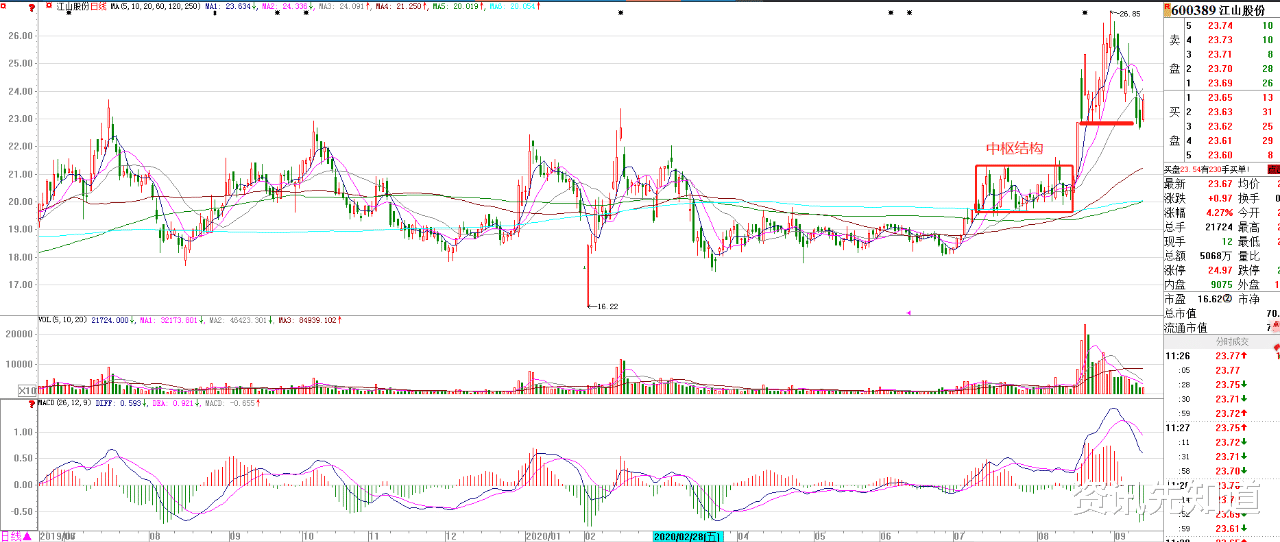Click the DEA: 0.921 value
This screenshot has width=1280, height=542.
click(x=175, y=403)
